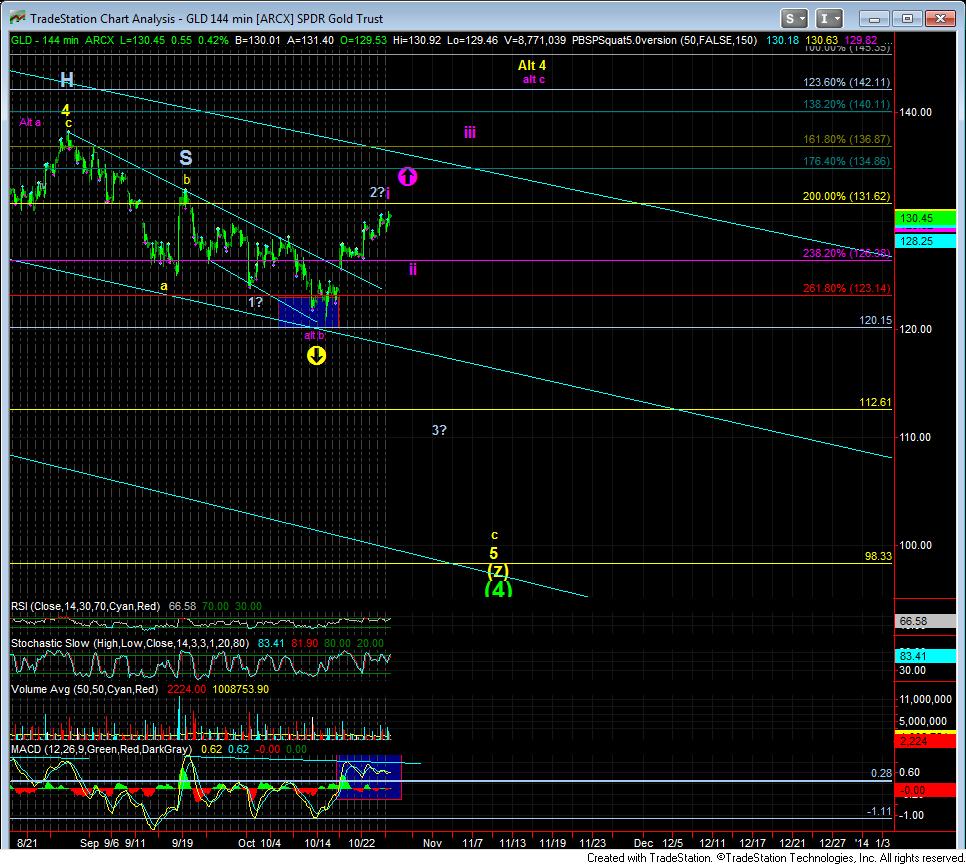Image resolution: width=966 pixels, height=864 pixels.
Task: Select the yellow down-arrow marker on the chart
Action: coord(316,356)
